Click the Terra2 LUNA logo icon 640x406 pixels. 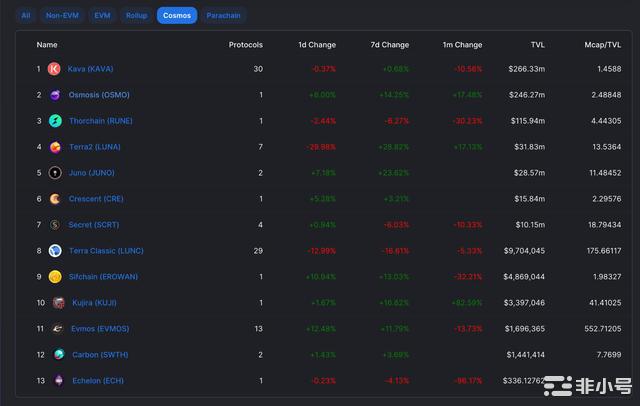coord(55,147)
